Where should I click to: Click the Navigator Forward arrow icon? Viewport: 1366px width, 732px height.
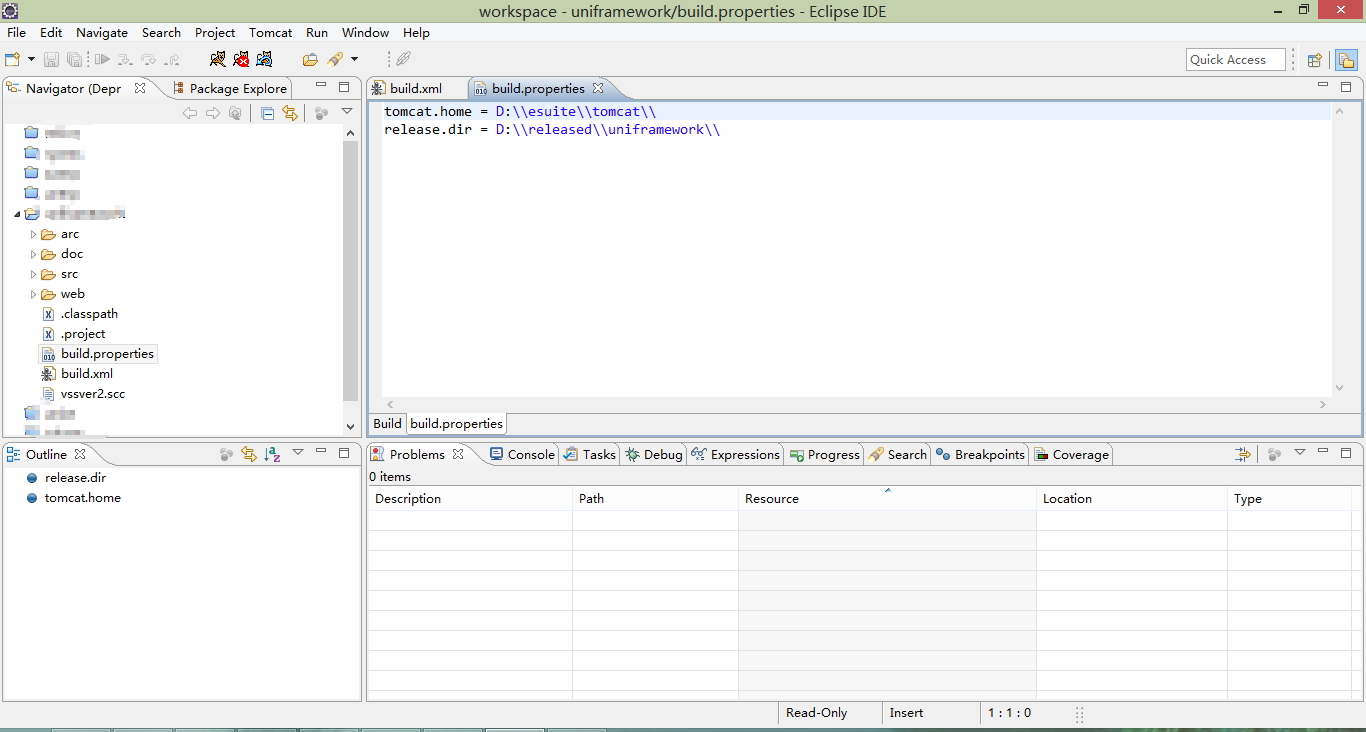(x=213, y=114)
